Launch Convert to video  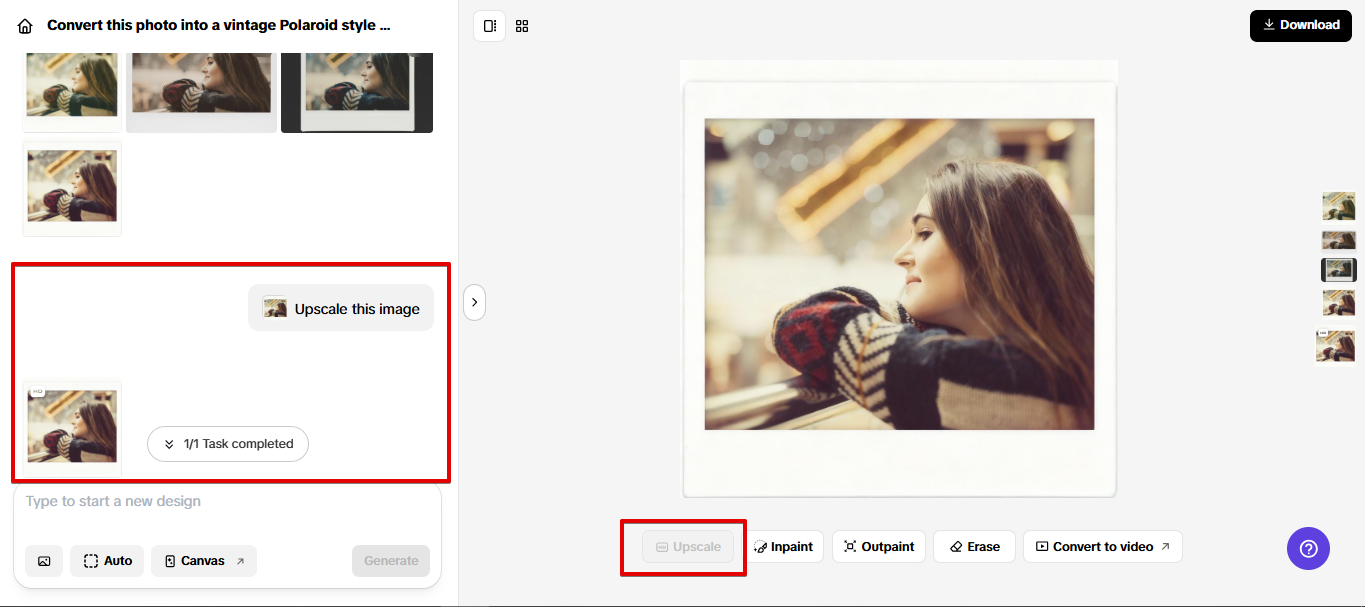(1102, 546)
